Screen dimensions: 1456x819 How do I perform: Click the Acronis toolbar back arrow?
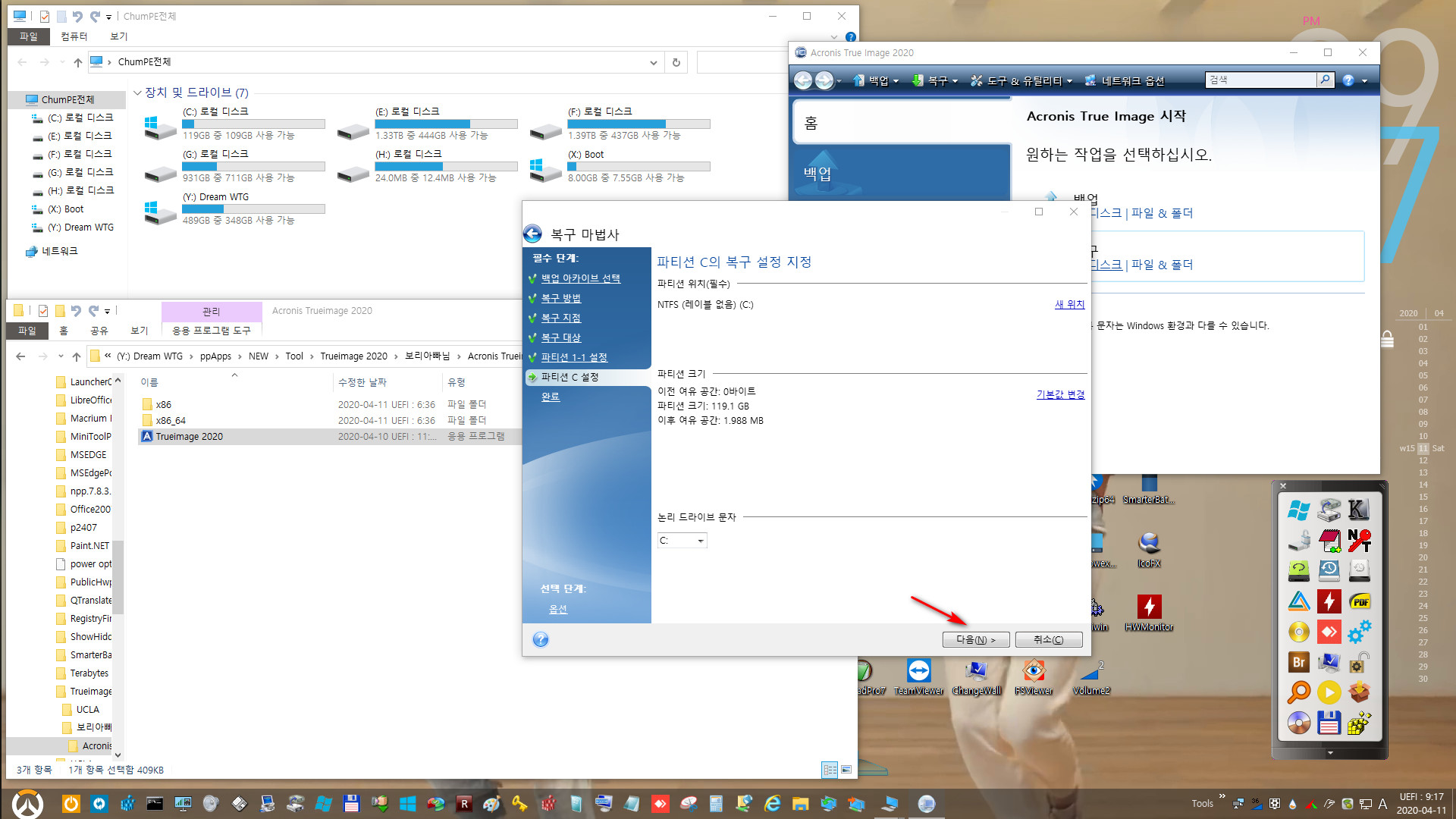click(x=803, y=80)
